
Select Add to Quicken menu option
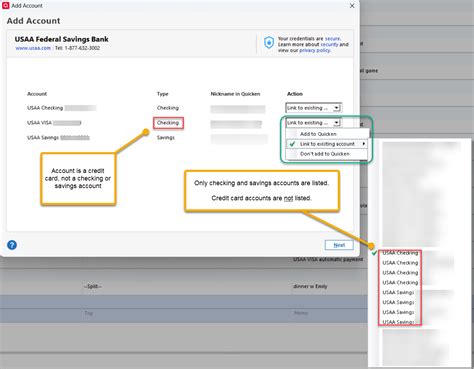pos(318,134)
